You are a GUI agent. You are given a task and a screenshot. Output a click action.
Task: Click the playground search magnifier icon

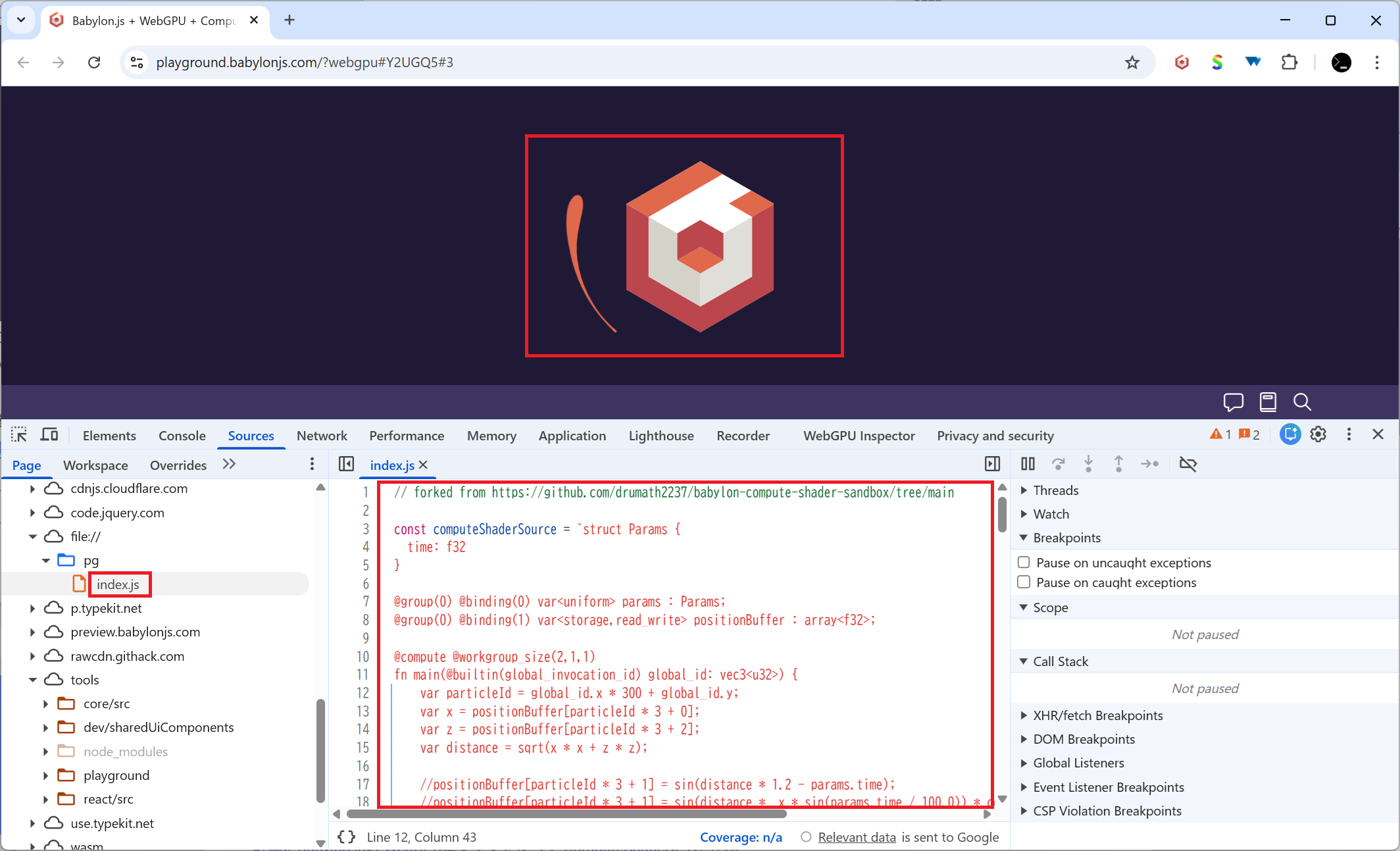coord(1302,401)
